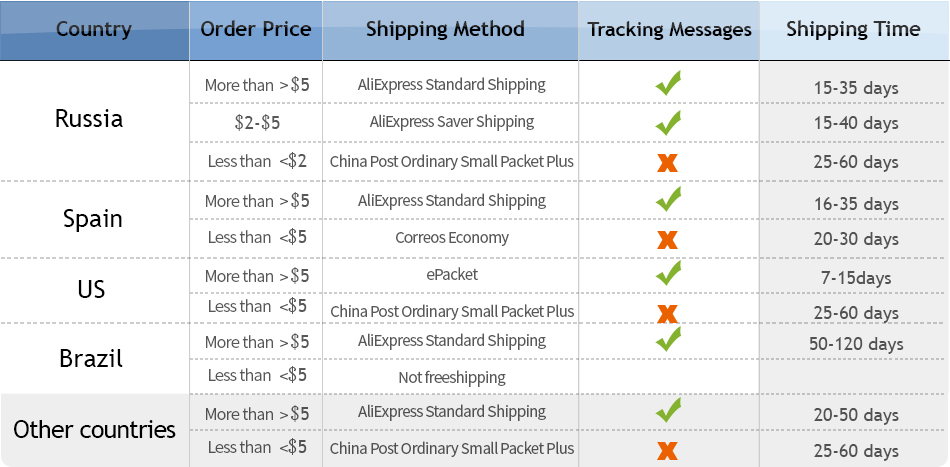
Task: Click the orange X in Other countries row
Action: [x=668, y=450]
